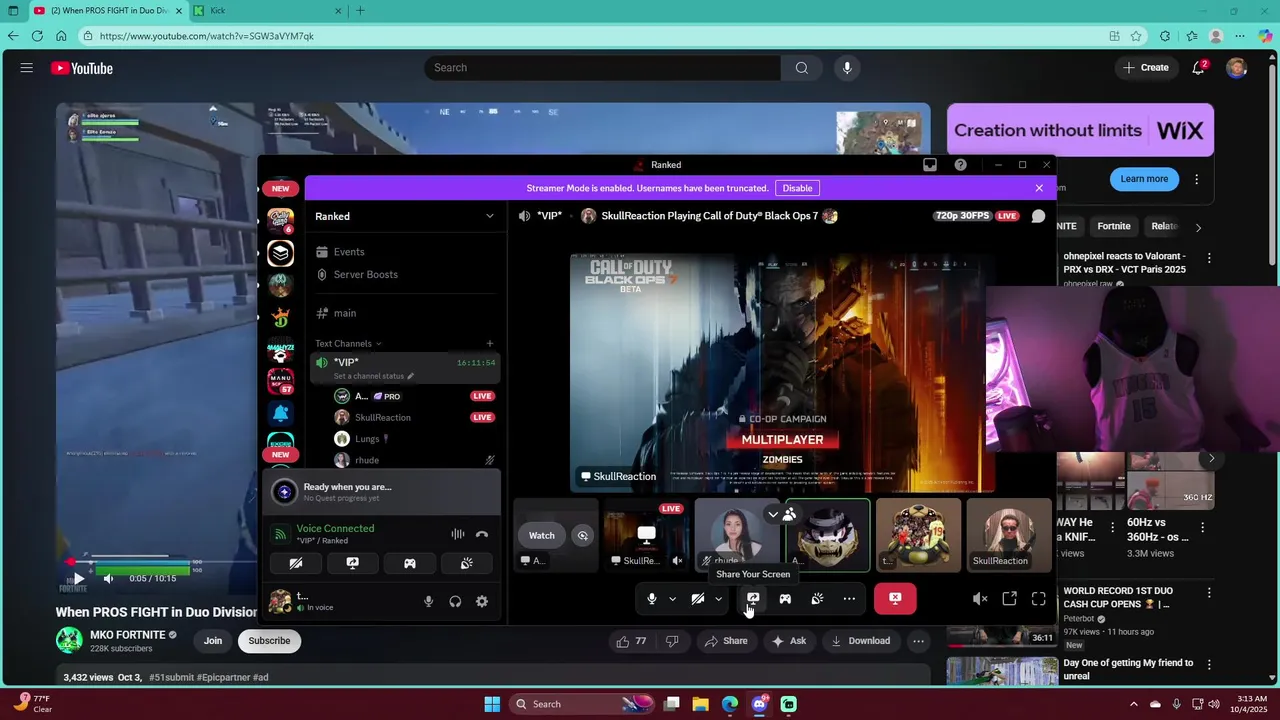The image size is (1280, 720).
Task: Open soundboard in voice connected panel
Action: [x=466, y=564]
